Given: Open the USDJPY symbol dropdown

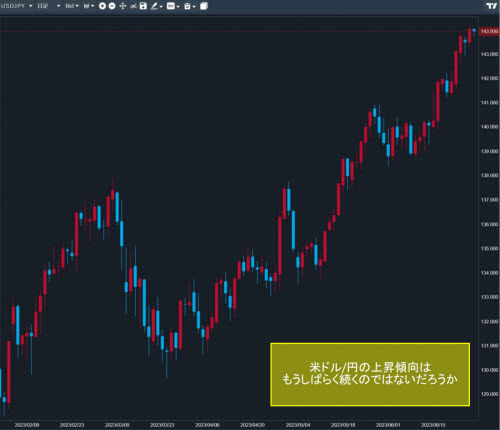Looking at the screenshot, I should point(16,6).
